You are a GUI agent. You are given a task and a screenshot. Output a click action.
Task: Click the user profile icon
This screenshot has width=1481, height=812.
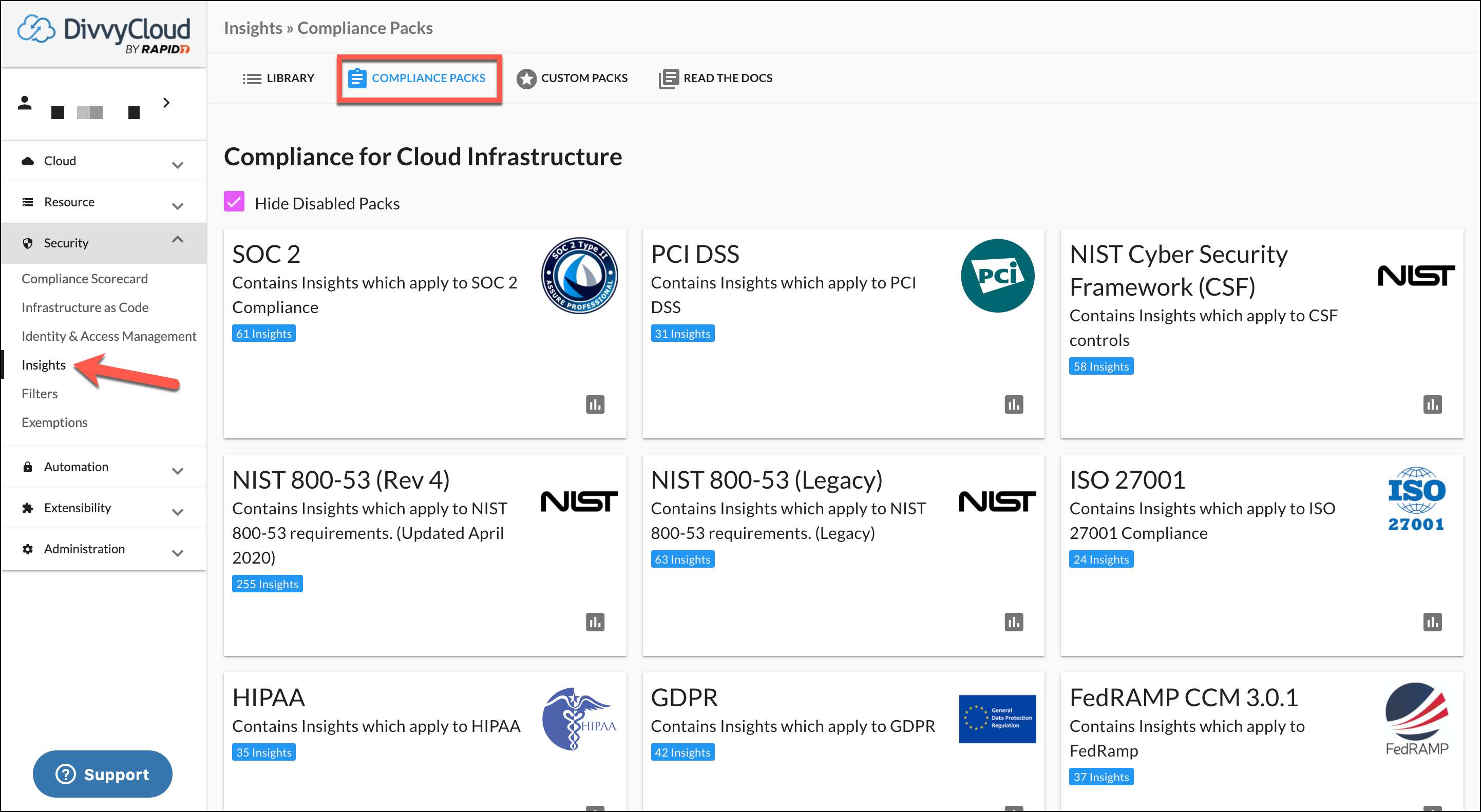(x=24, y=103)
